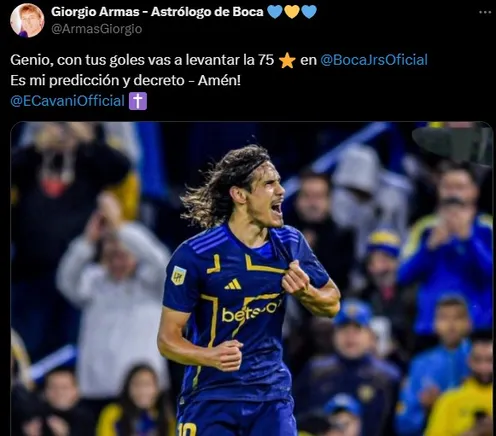
Task: Click the betsson sponsor text on jersey
Action: [251, 312]
